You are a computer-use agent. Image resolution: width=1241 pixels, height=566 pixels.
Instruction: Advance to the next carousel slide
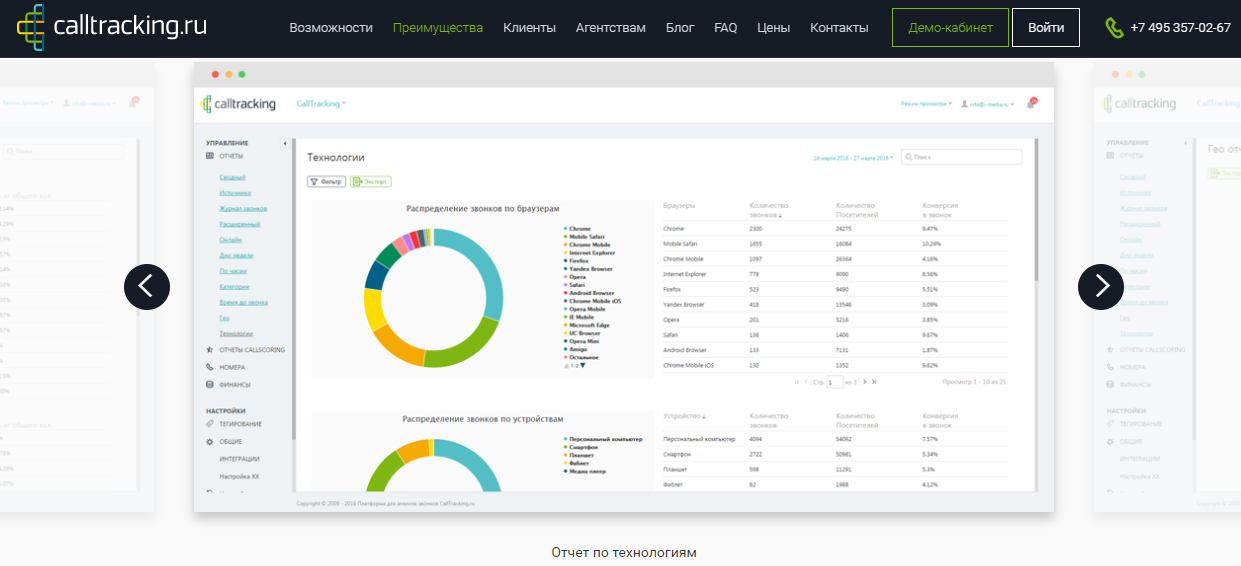point(1101,287)
